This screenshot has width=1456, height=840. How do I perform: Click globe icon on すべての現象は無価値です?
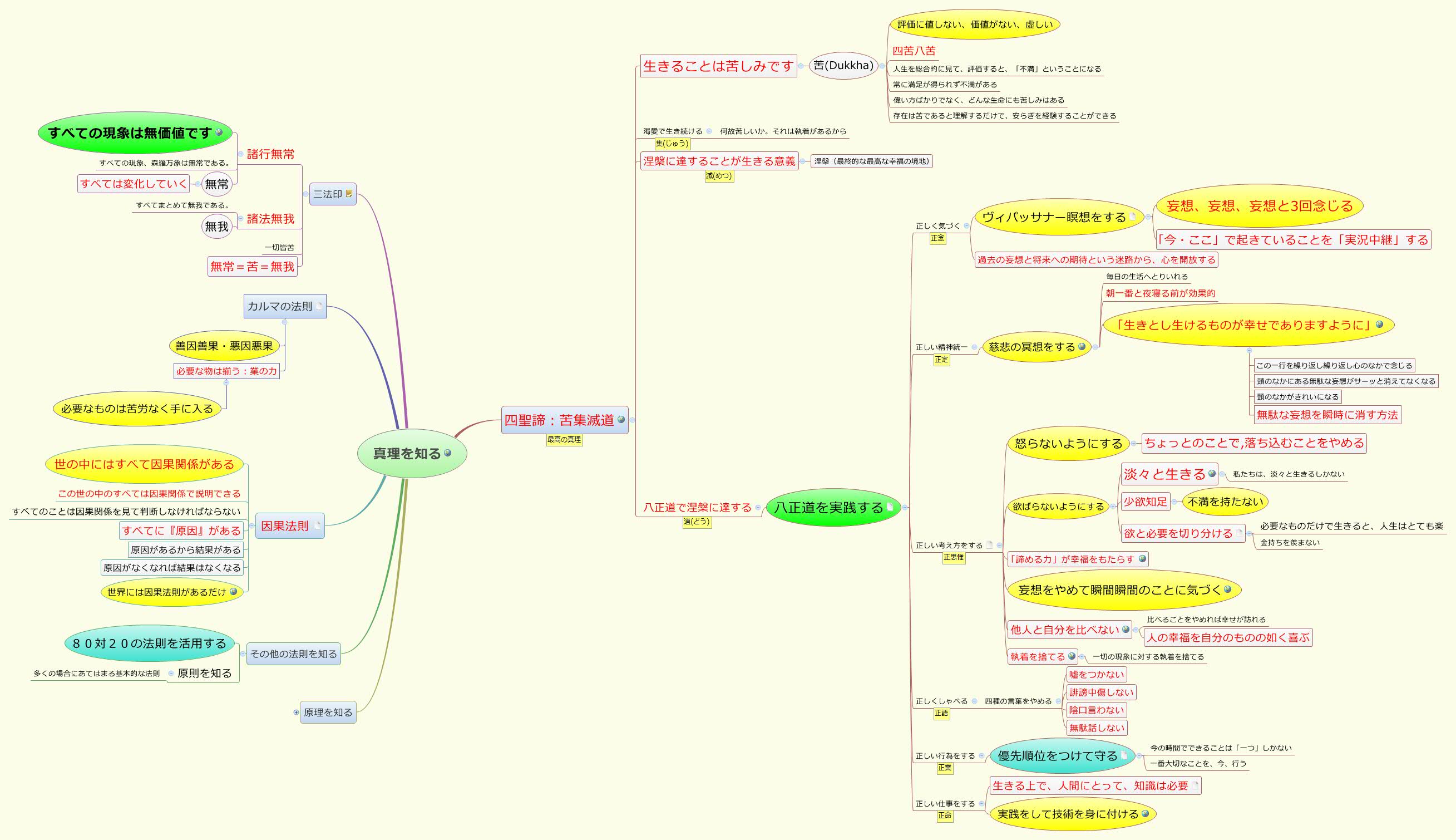point(219,132)
